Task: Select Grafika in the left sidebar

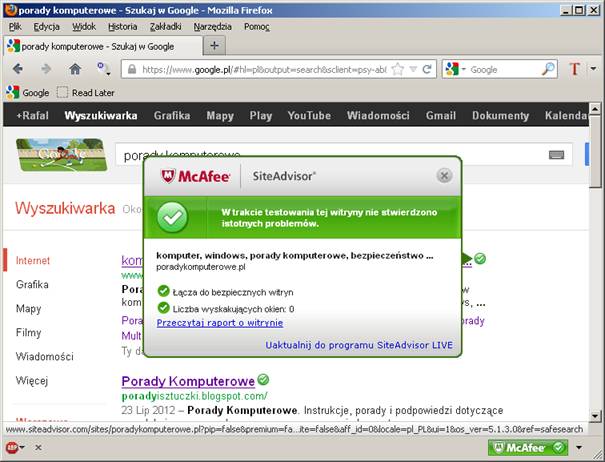Action: coord(32,284)
